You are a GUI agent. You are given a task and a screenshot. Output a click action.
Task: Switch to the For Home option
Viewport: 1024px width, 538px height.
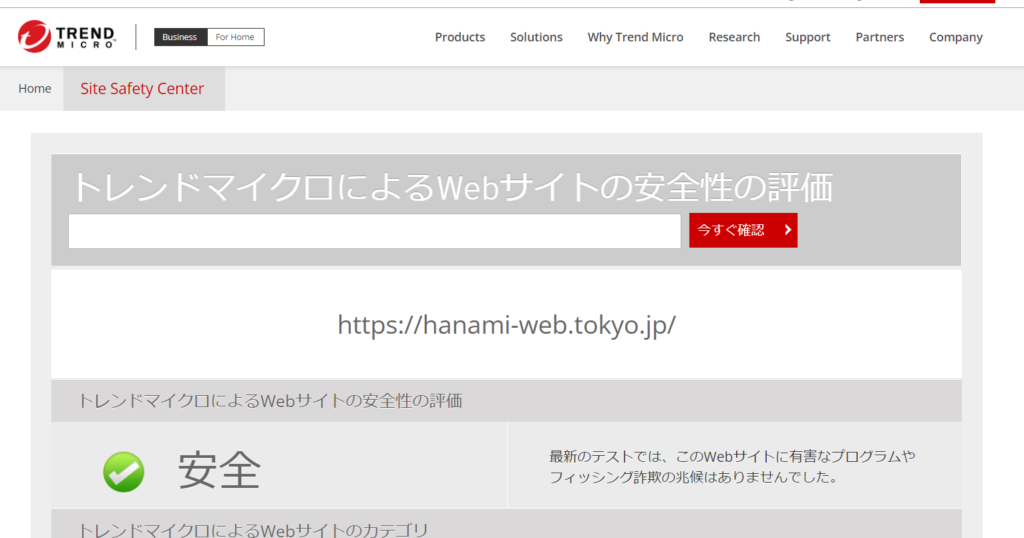pyautogui.click(x=235, y=37)
